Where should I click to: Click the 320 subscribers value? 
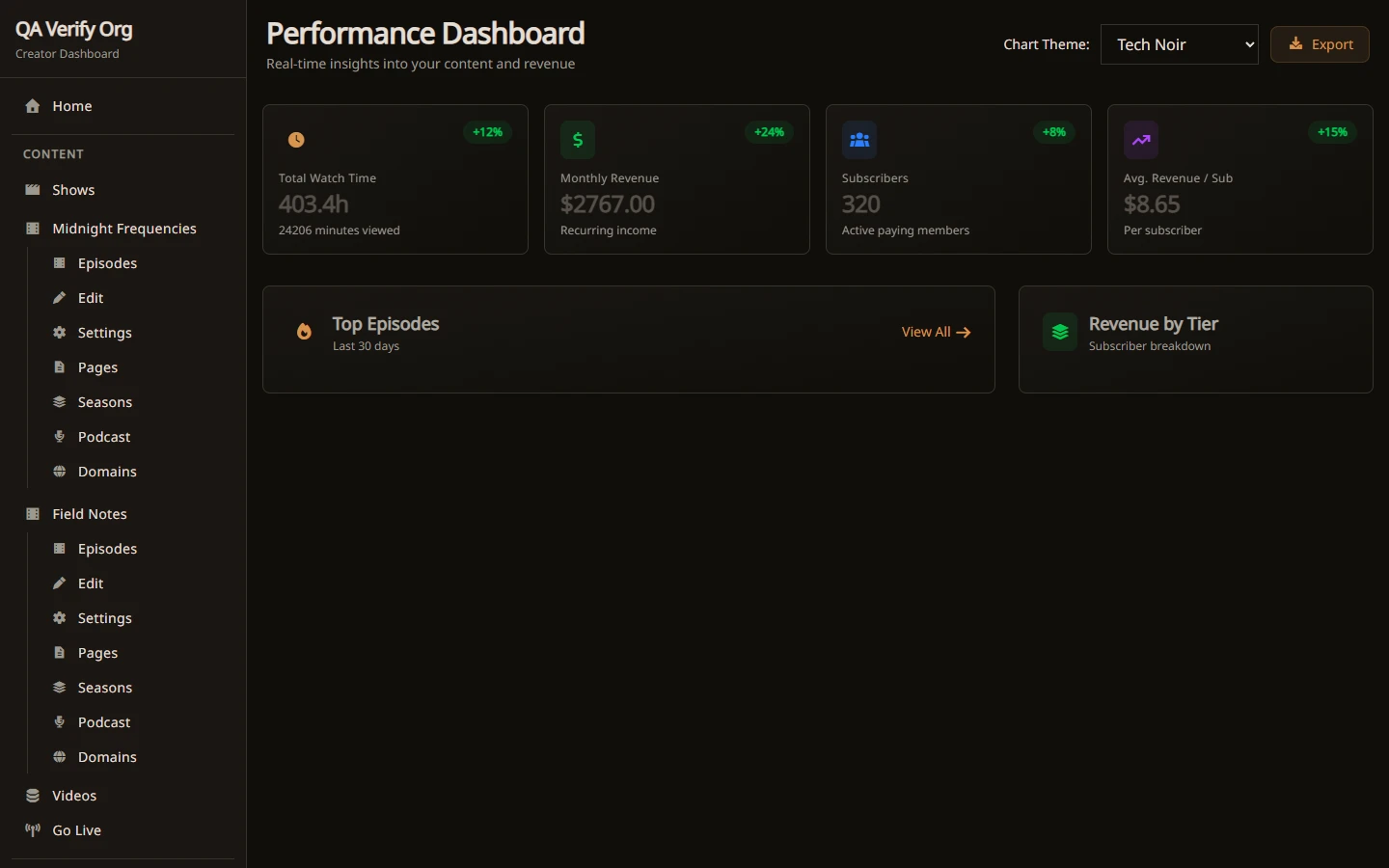(x=861, y=204)
